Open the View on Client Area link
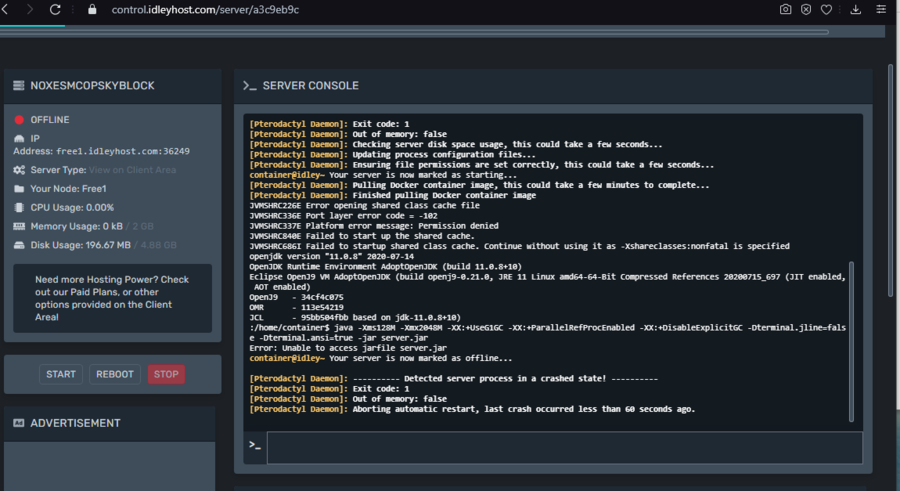Screen dimensions: 900x491 click(x=132, y=170)
